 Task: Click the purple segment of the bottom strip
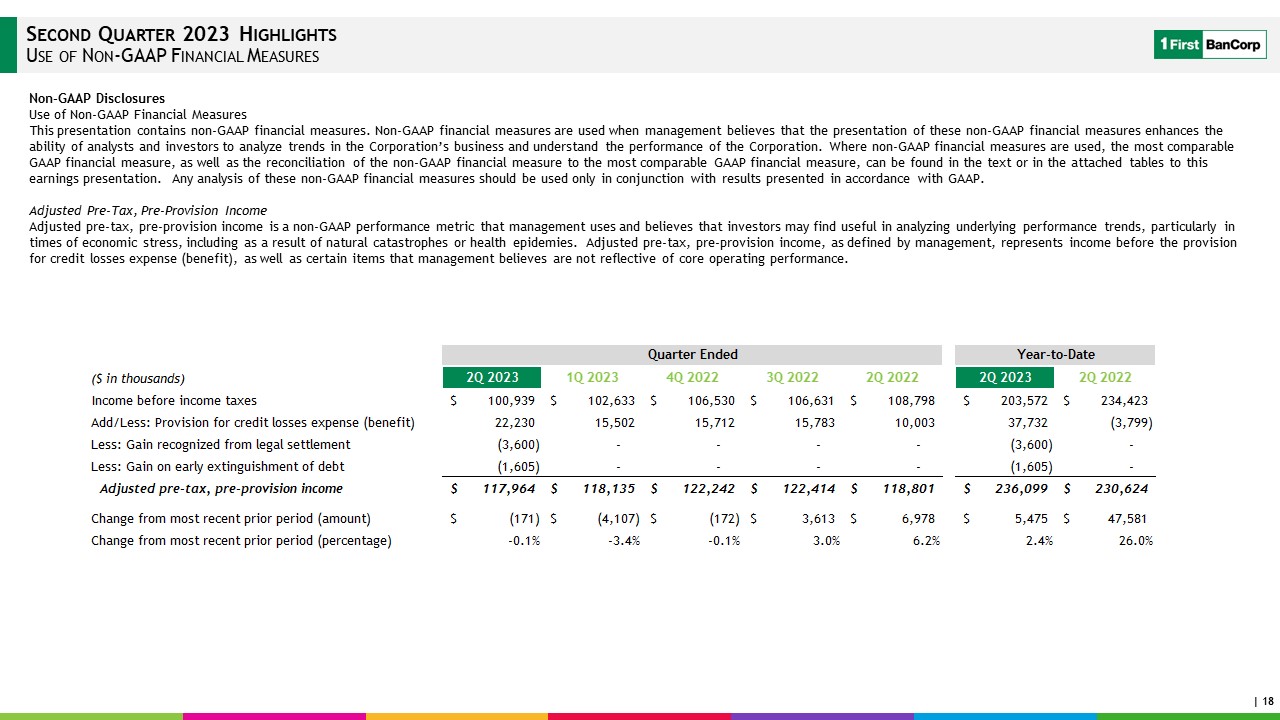click(x=822, y=716)
